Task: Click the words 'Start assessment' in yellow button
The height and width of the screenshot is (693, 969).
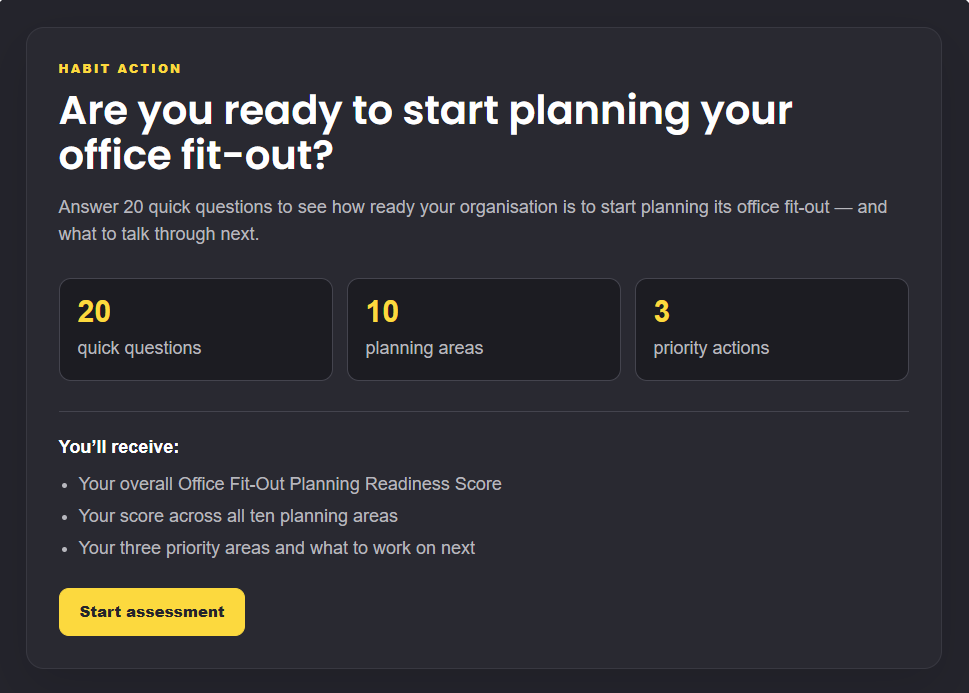Action: point(152,612)
